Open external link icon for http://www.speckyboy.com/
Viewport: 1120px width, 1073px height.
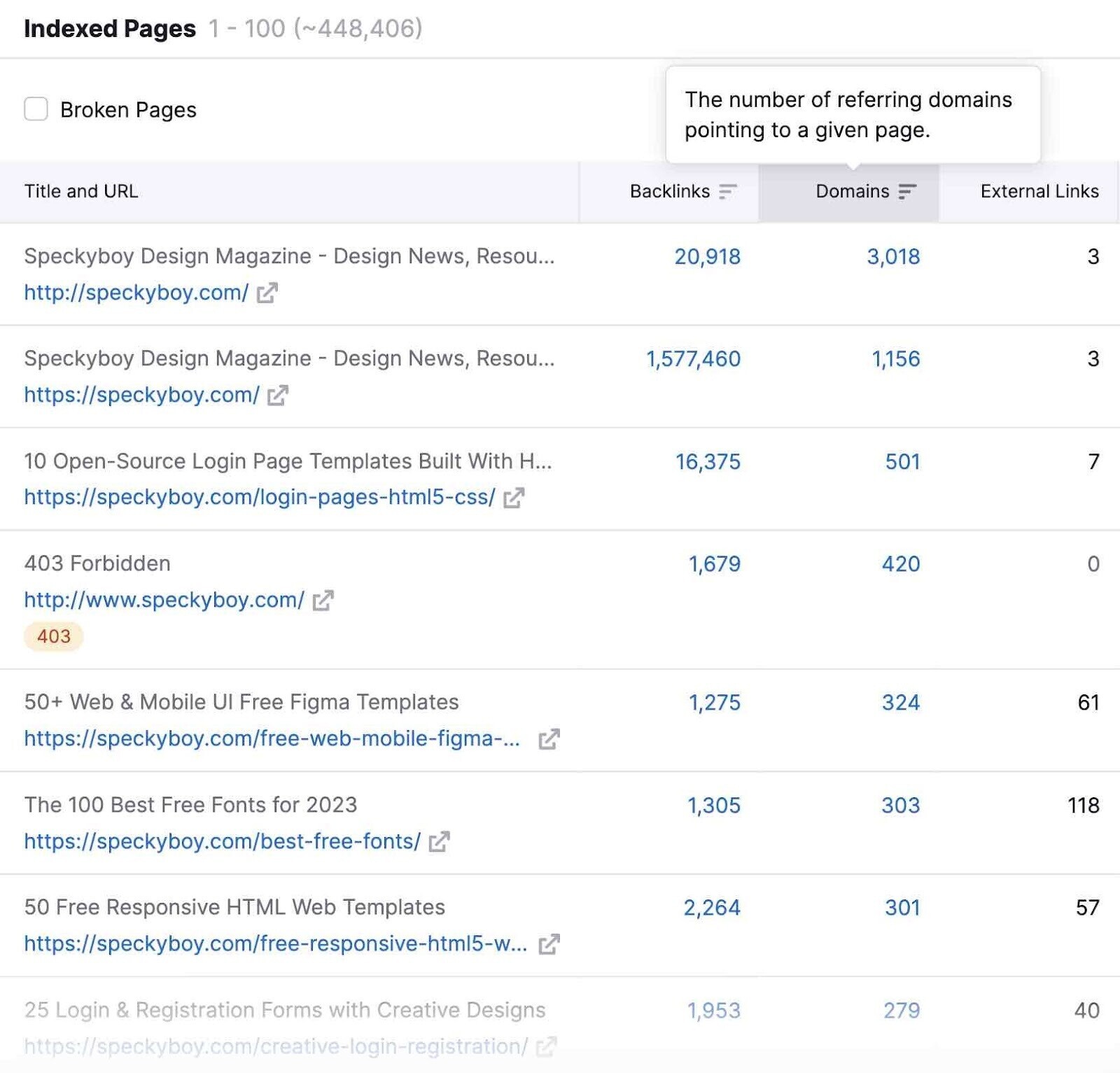pos(323,600)
